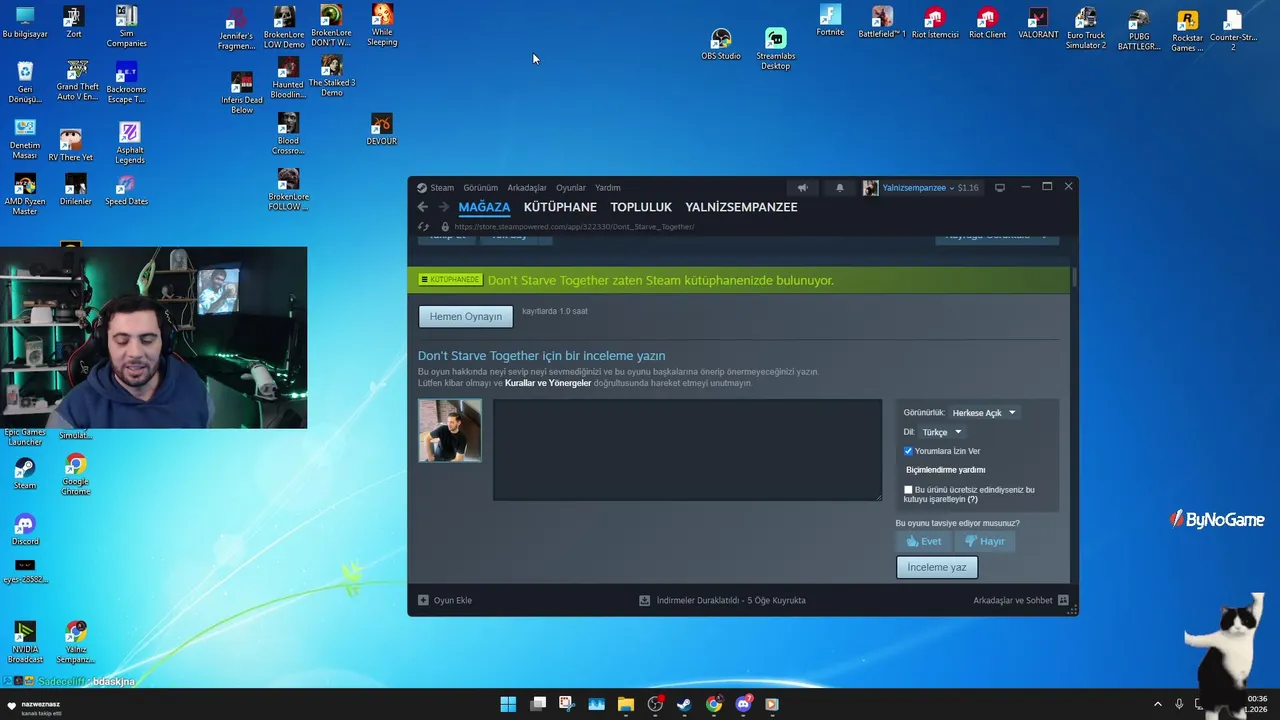
Task: Open the YALNIZSEMPANZEE profile tab
Action: click(x=741, y=207)
